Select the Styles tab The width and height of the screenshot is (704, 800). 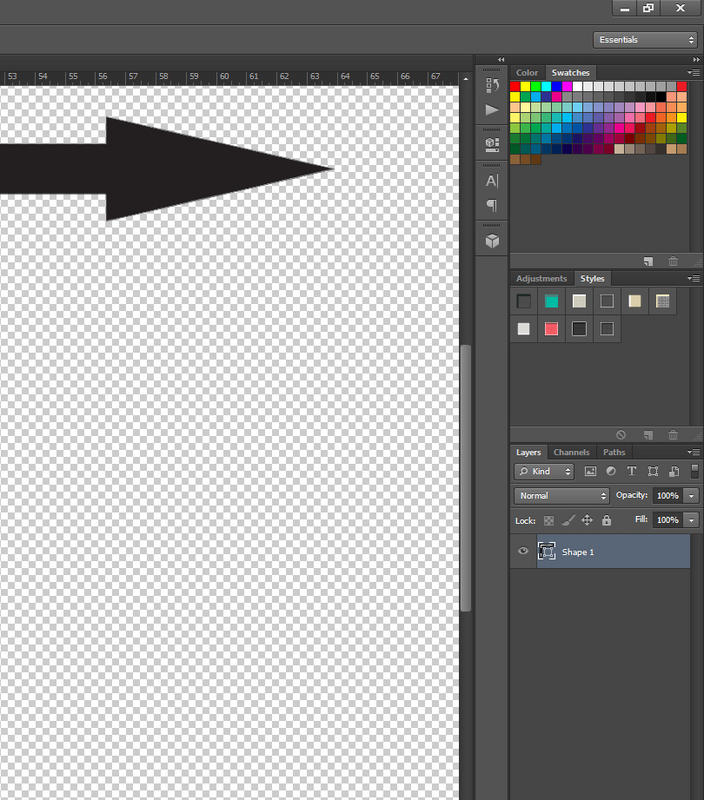tap(592, 279)
